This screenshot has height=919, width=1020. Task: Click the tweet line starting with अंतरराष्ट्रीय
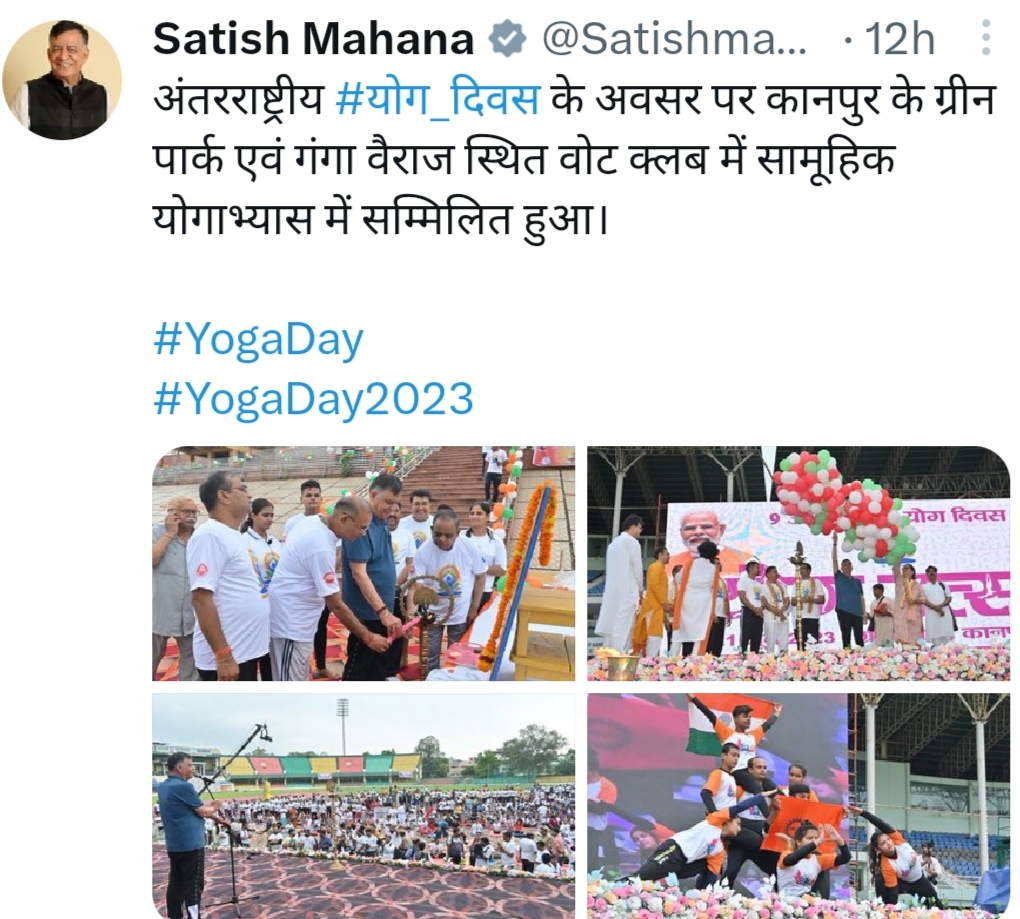[x=574, y=100]
